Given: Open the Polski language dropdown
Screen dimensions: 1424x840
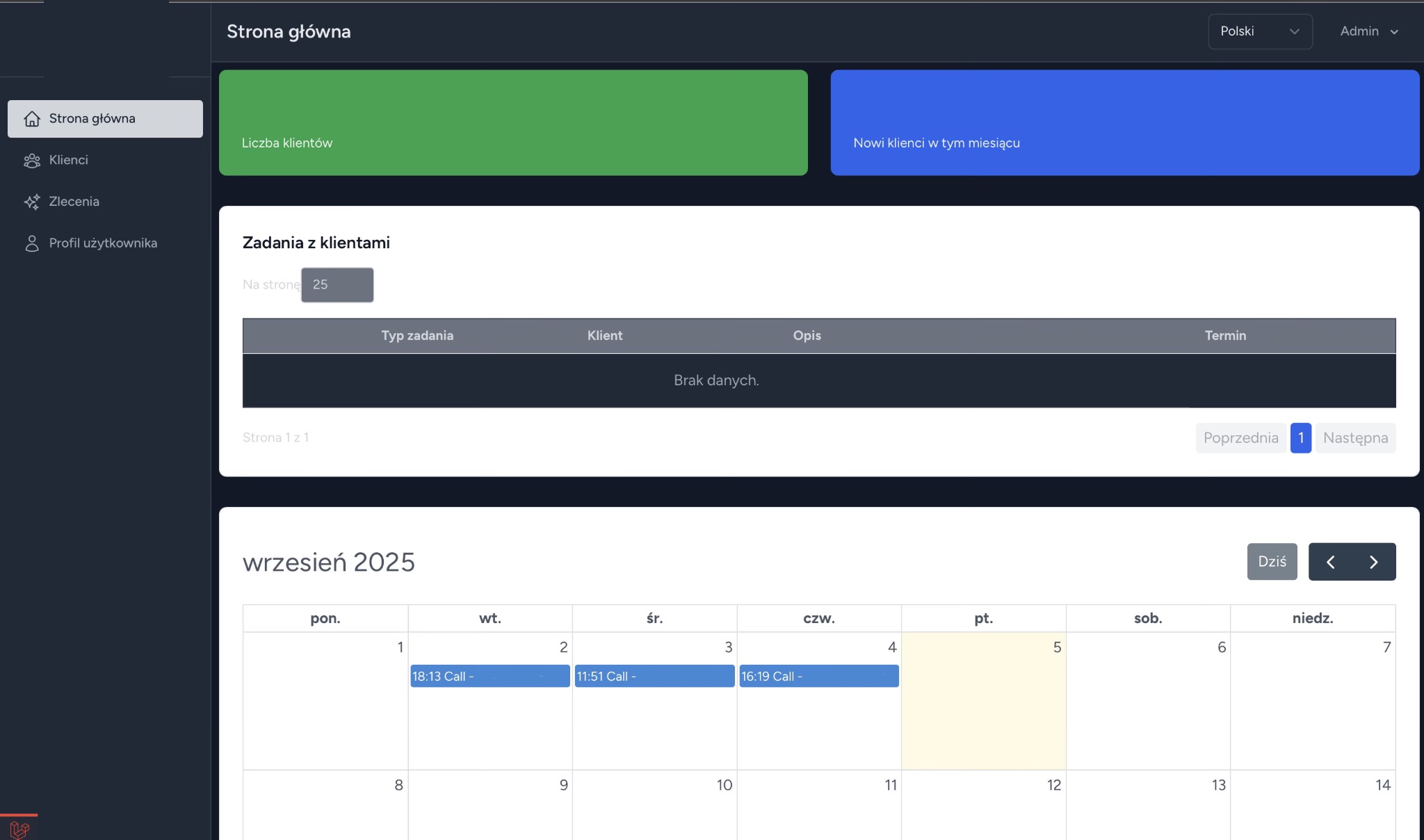Looking at the screenshot, I should (1259, 31).
